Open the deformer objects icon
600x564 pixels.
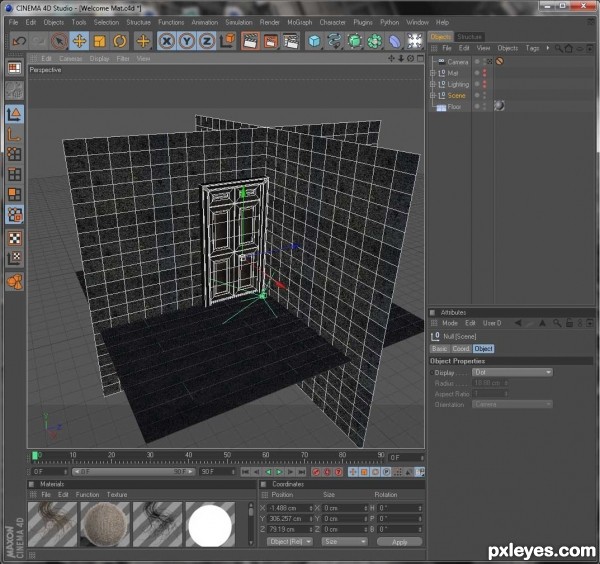(395, 41)
